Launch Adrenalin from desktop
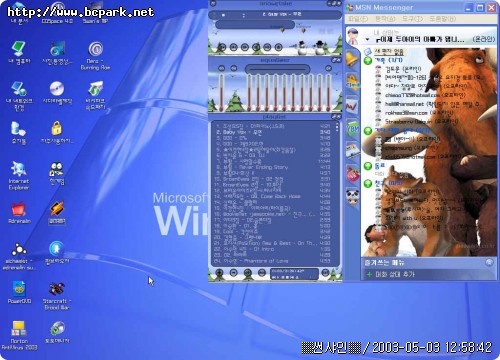The image size is (500, 360). coord(19,213)
